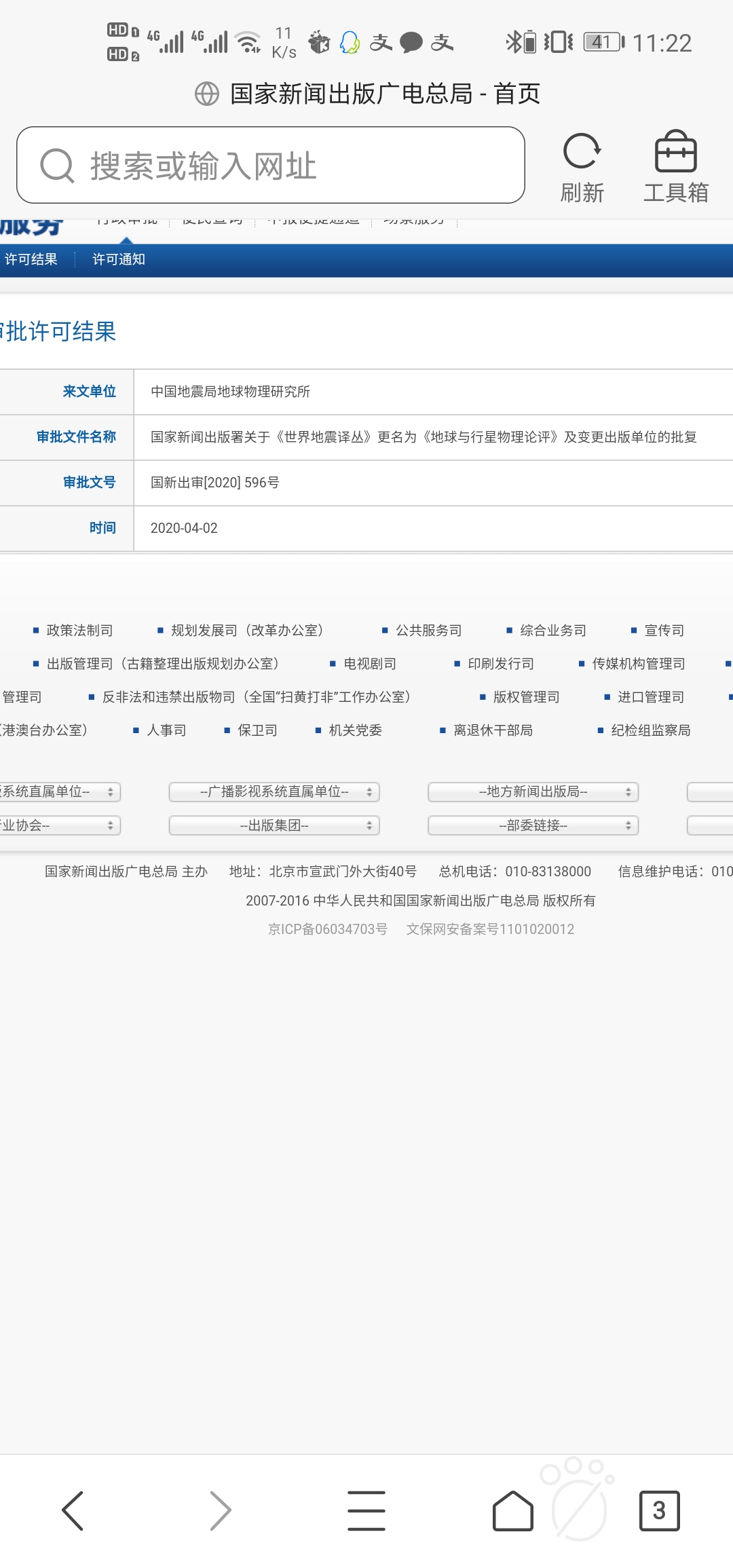Select the text 中国地震局地球物理研究所

[230, 392]
